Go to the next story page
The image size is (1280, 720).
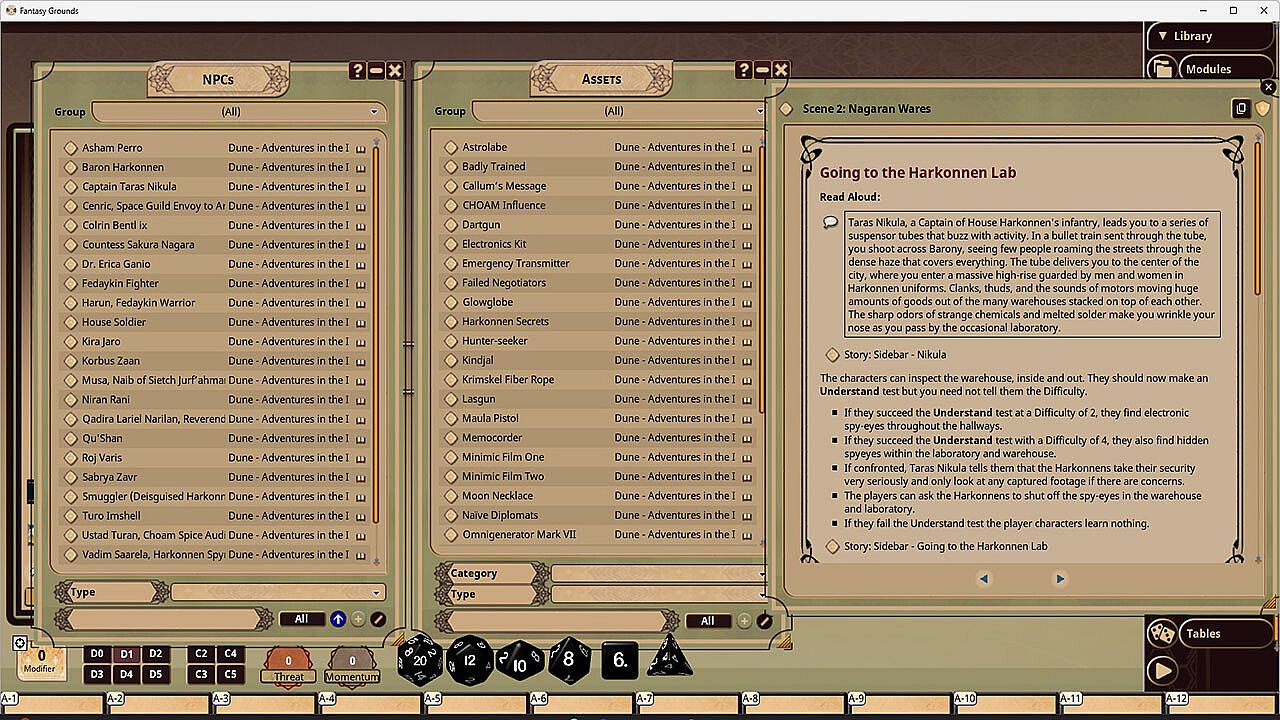[x=1060, y=578]
